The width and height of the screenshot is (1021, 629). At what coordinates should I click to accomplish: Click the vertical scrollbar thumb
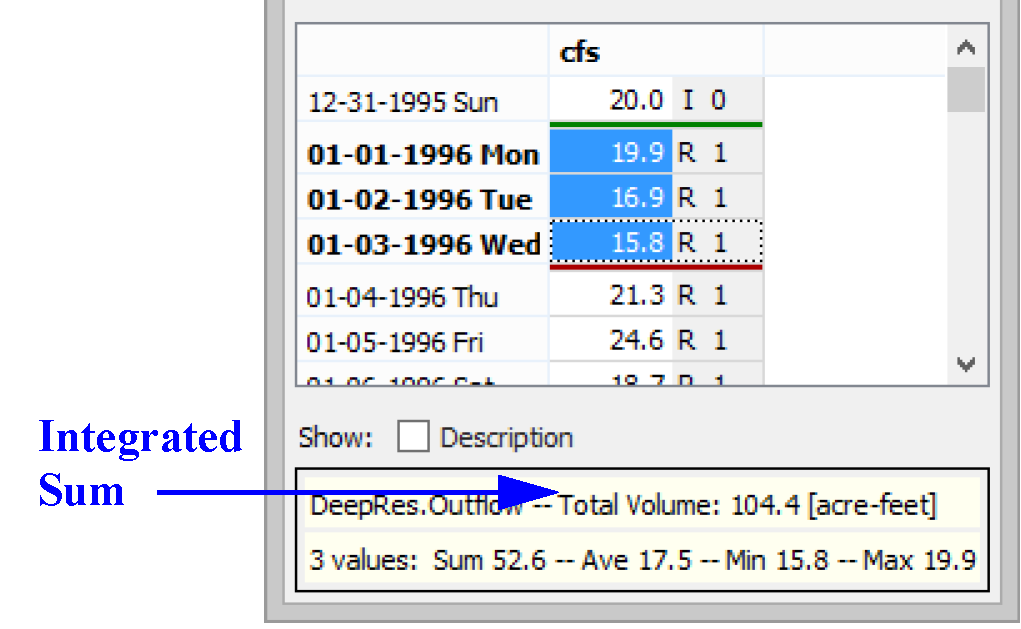[965, 88]
